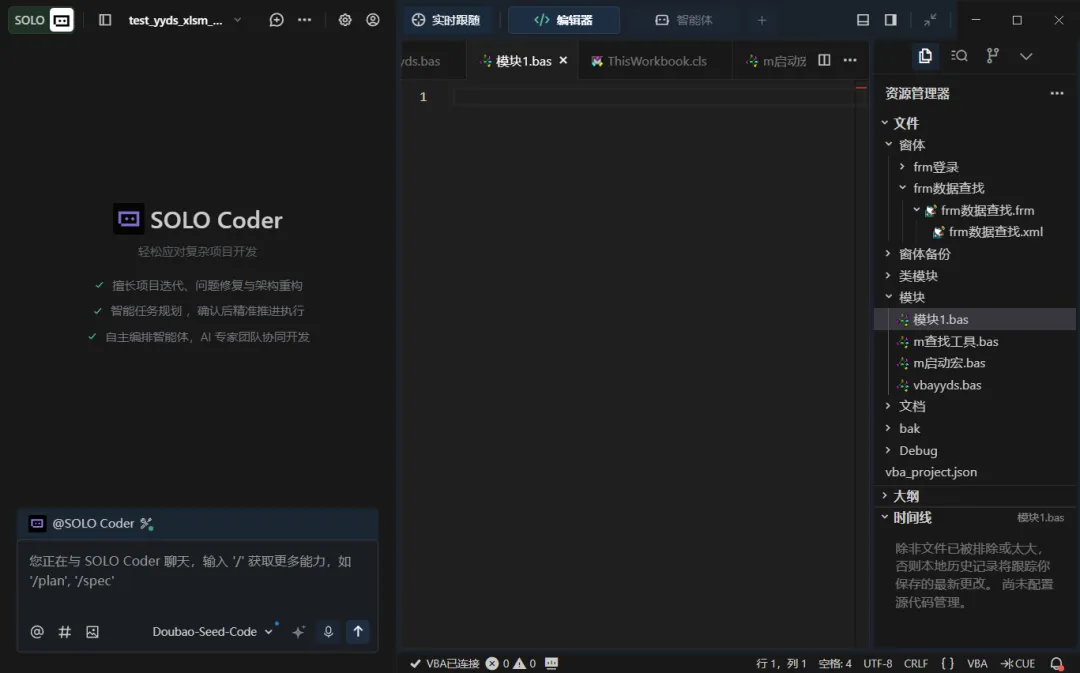Open the test_yyds_xlsm project dropdown
The height and width of the screenshot is (673, 1080).
click(x=185, y=20)
